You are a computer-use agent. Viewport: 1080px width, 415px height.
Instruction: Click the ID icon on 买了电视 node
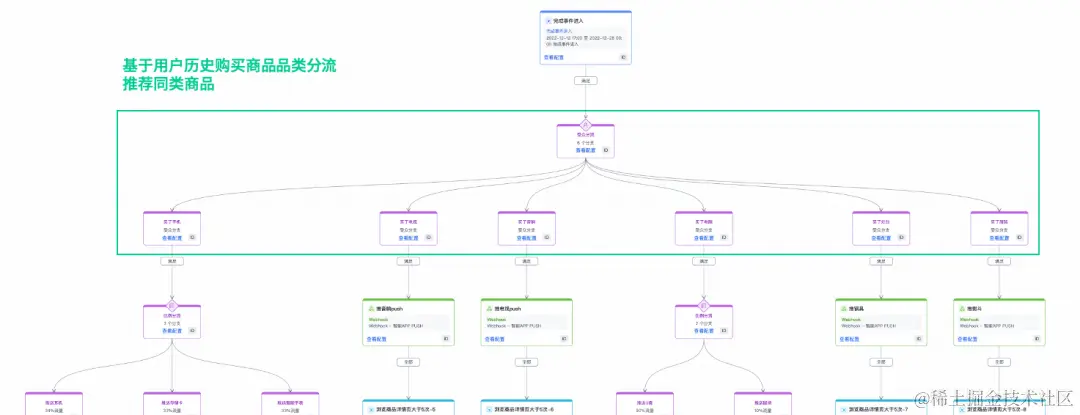428,237
